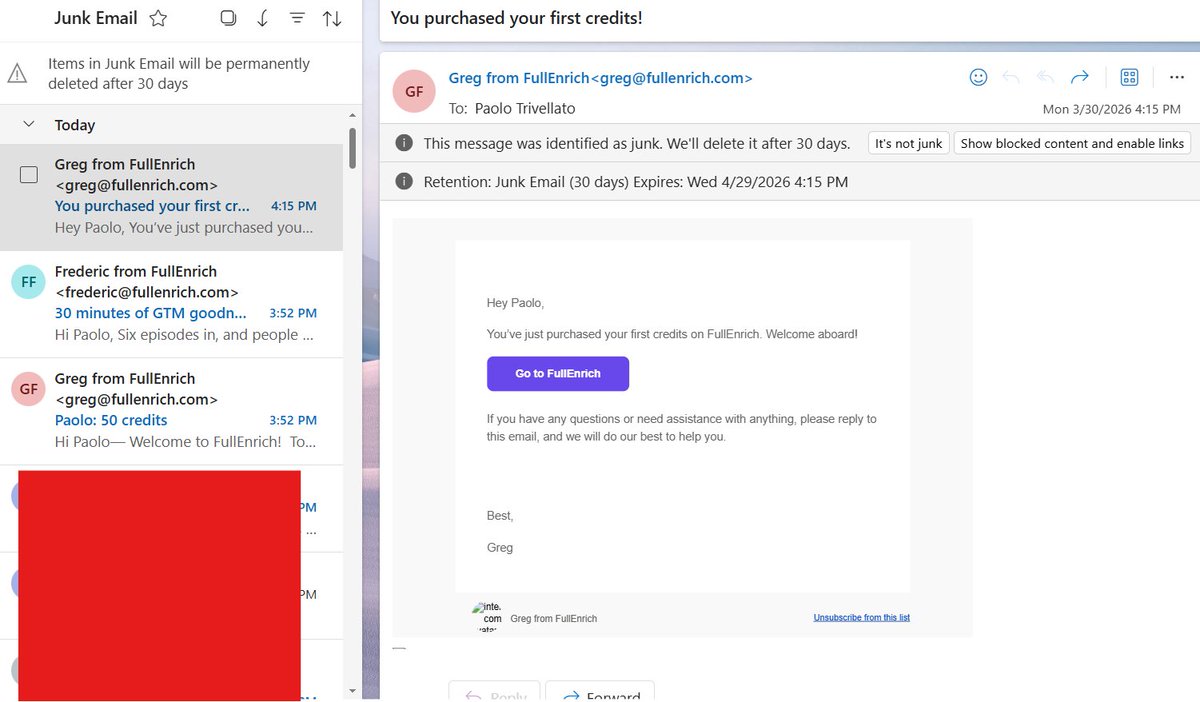Screen dimensions: 1200x702
Task: Click the info icon beside junk identification notice
Action: 403,143
